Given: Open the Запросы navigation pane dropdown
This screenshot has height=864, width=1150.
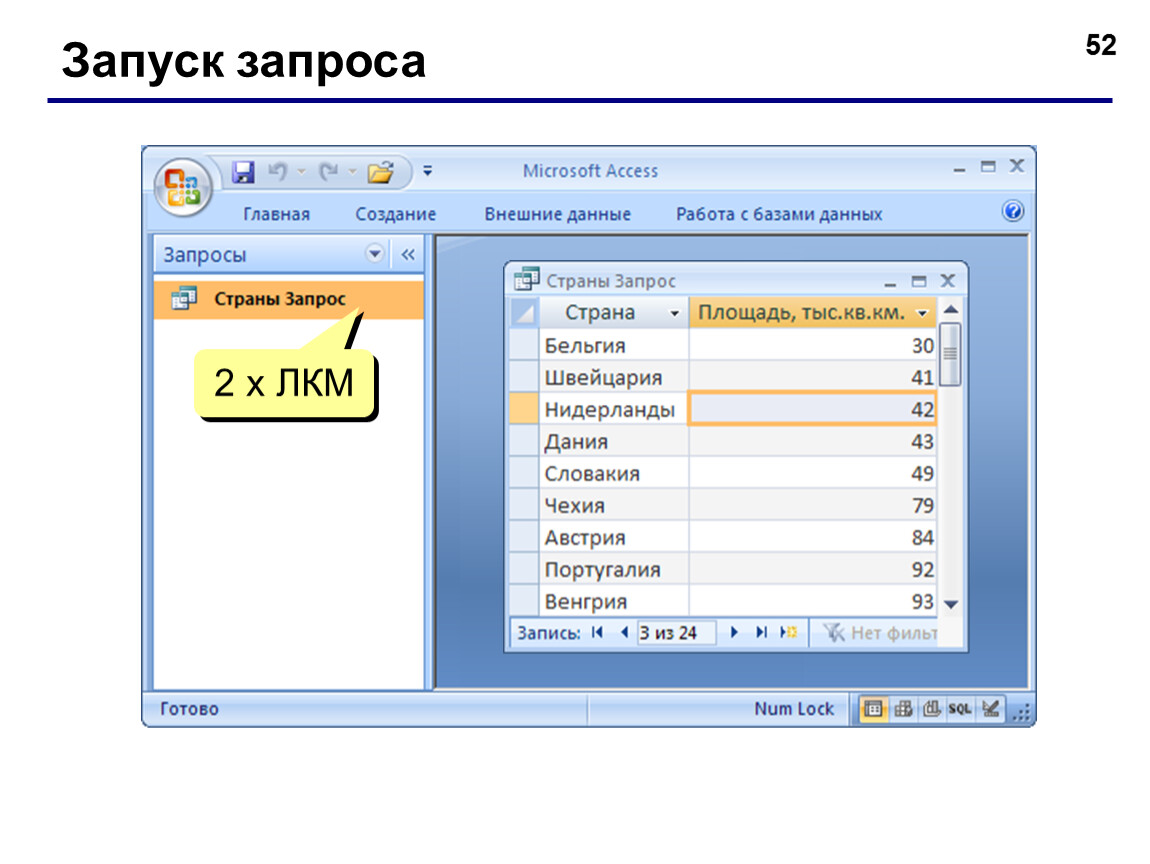Looking at the screenshot, I should pyautogui.click(x=374, y=254).
